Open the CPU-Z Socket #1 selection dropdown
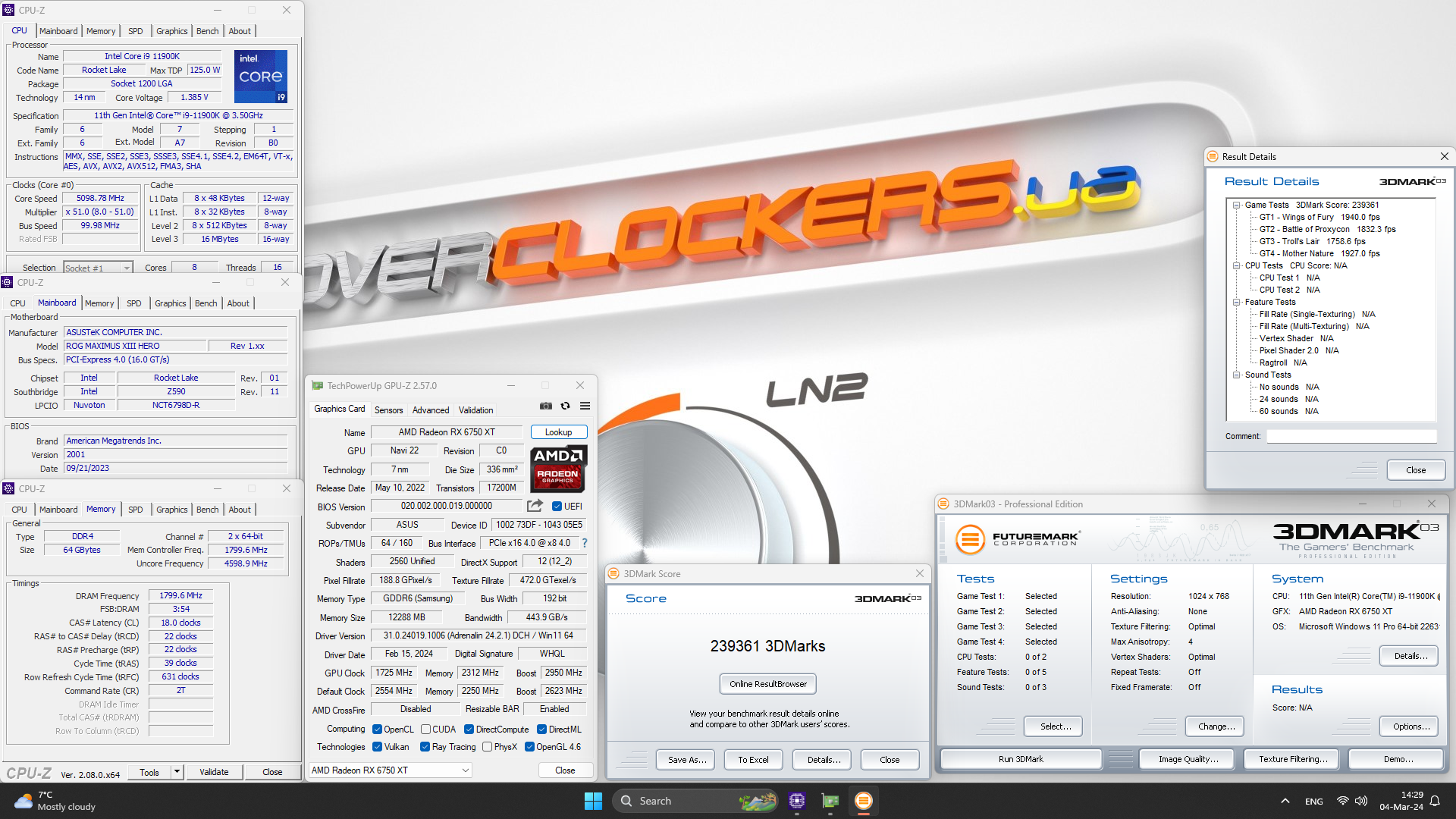Screen dimensions: 1456x819 click(x=98, y=268)
